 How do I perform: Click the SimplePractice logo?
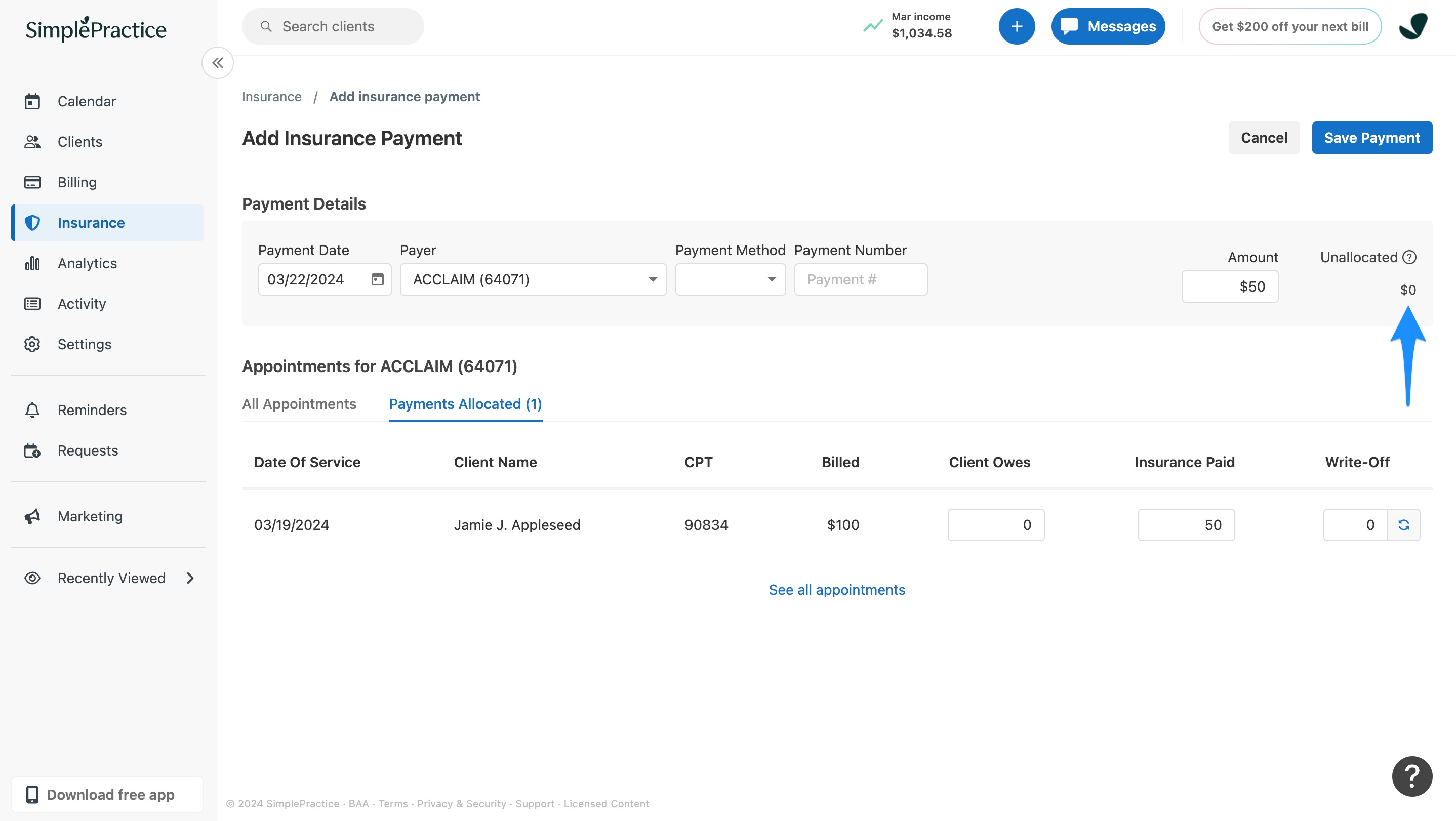tap(96, 29)
